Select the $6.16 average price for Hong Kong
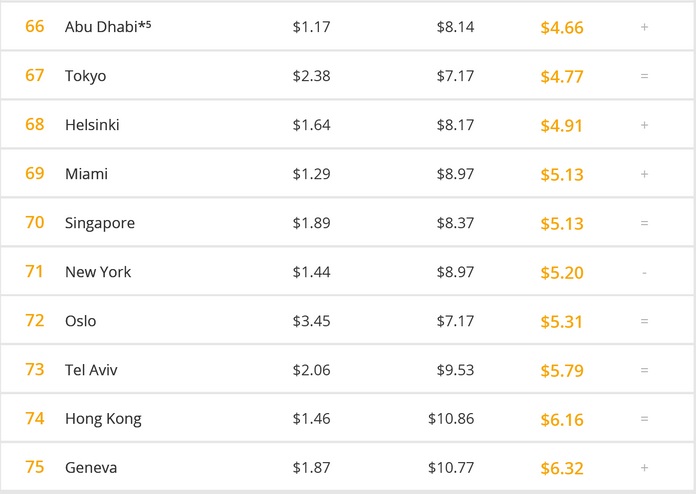Viewport: 696px width, 494px height. [561, 419]
